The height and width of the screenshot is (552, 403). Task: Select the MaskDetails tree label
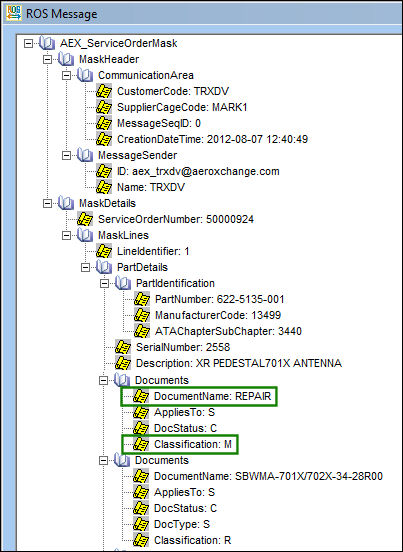point(107,204)
